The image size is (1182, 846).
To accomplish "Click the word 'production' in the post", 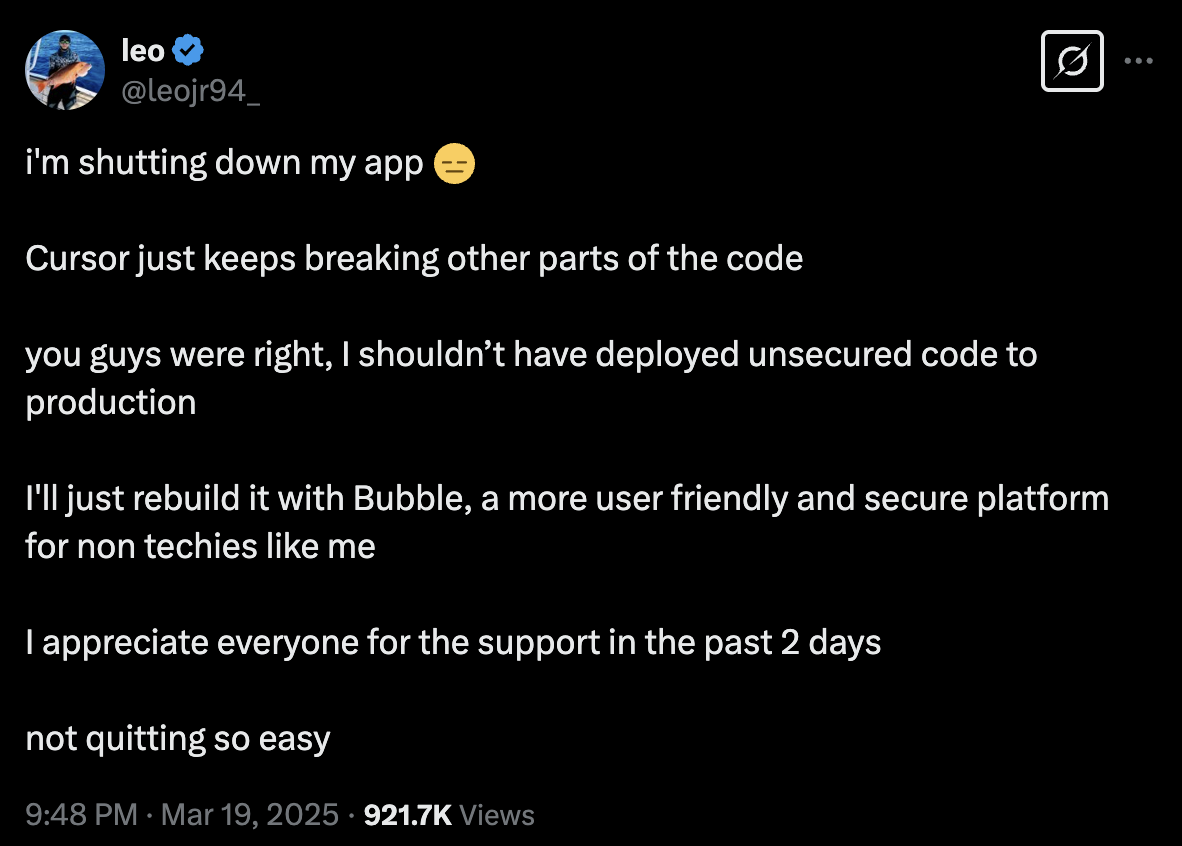I will [x=111, y=403].
